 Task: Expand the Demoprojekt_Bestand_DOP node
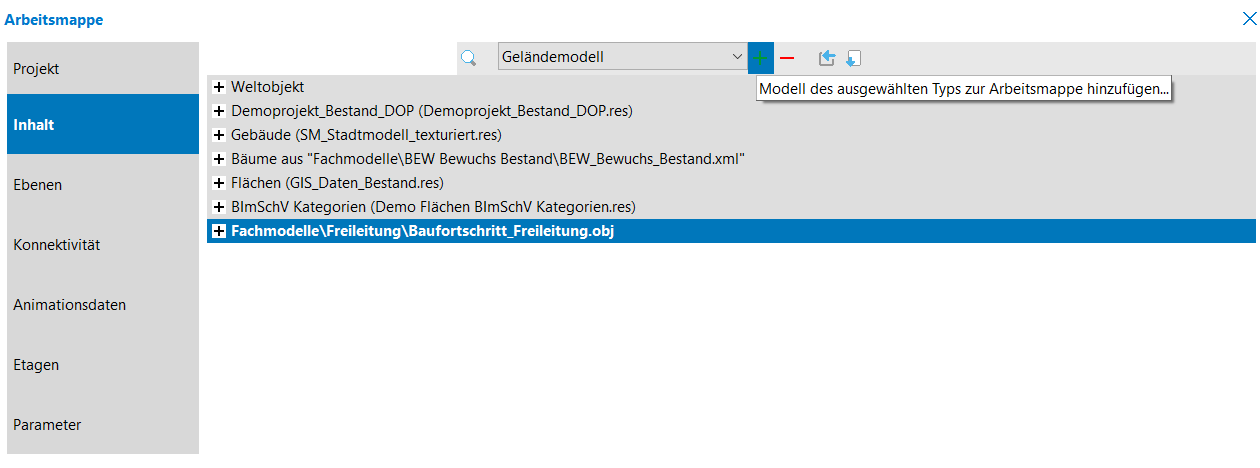pos(219,111)
